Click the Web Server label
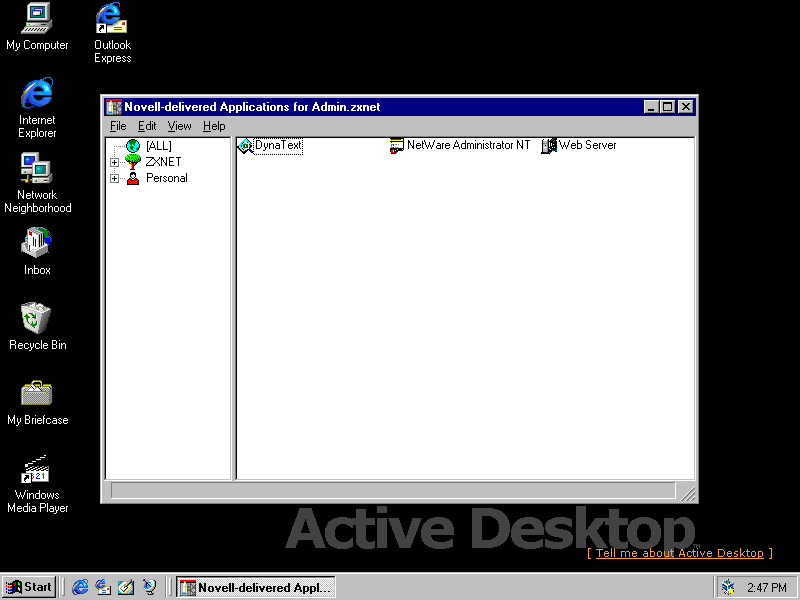This screenshot has width=800, height=600. pyautogui.click(x=587, y=145)
